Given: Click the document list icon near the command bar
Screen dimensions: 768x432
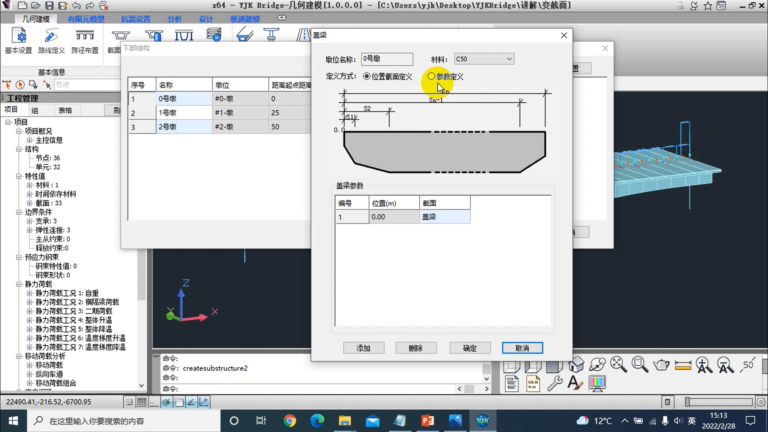Looking at the screenshot, I should click(x=512, y=383).
